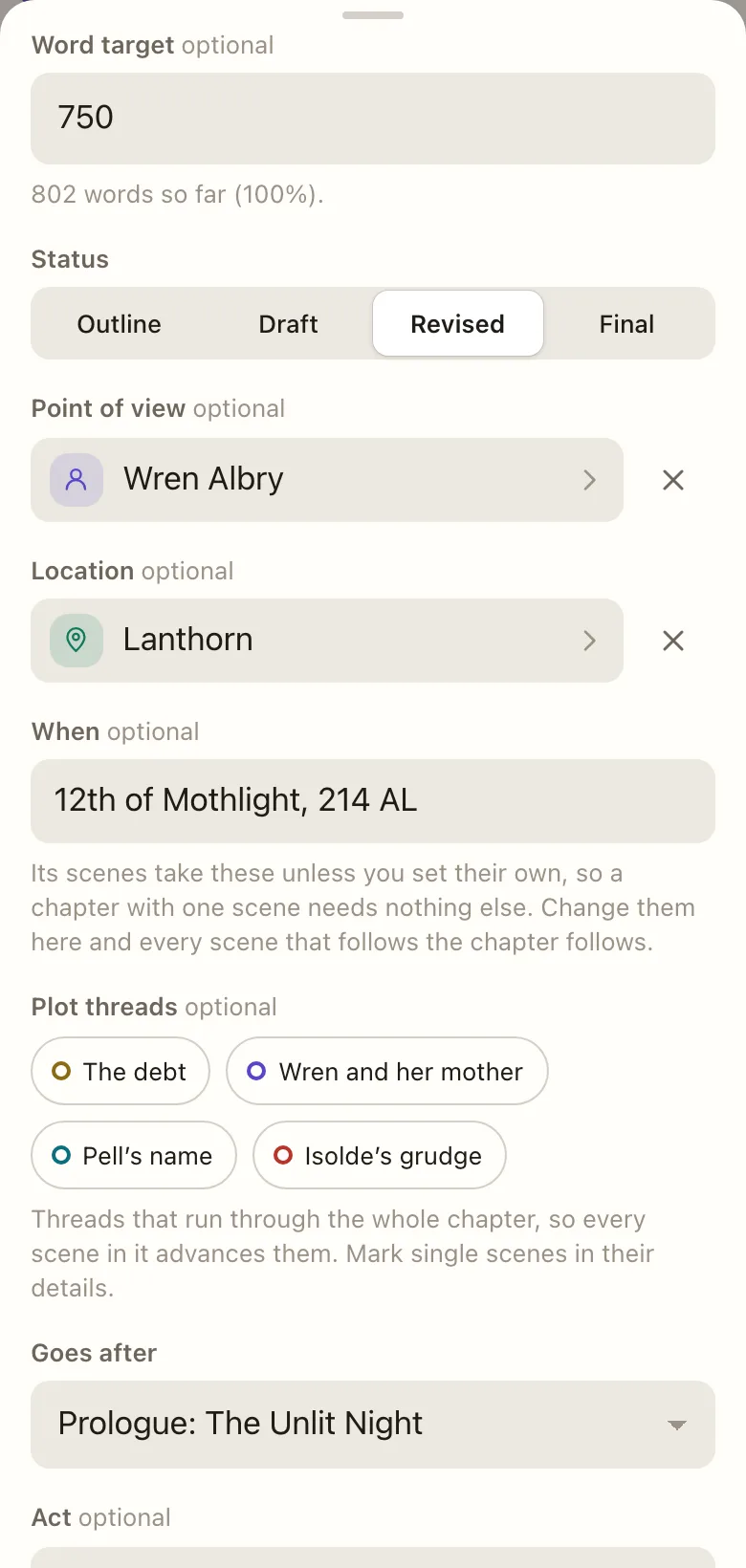Edit the Word target field showing 750

click(373, 119)
